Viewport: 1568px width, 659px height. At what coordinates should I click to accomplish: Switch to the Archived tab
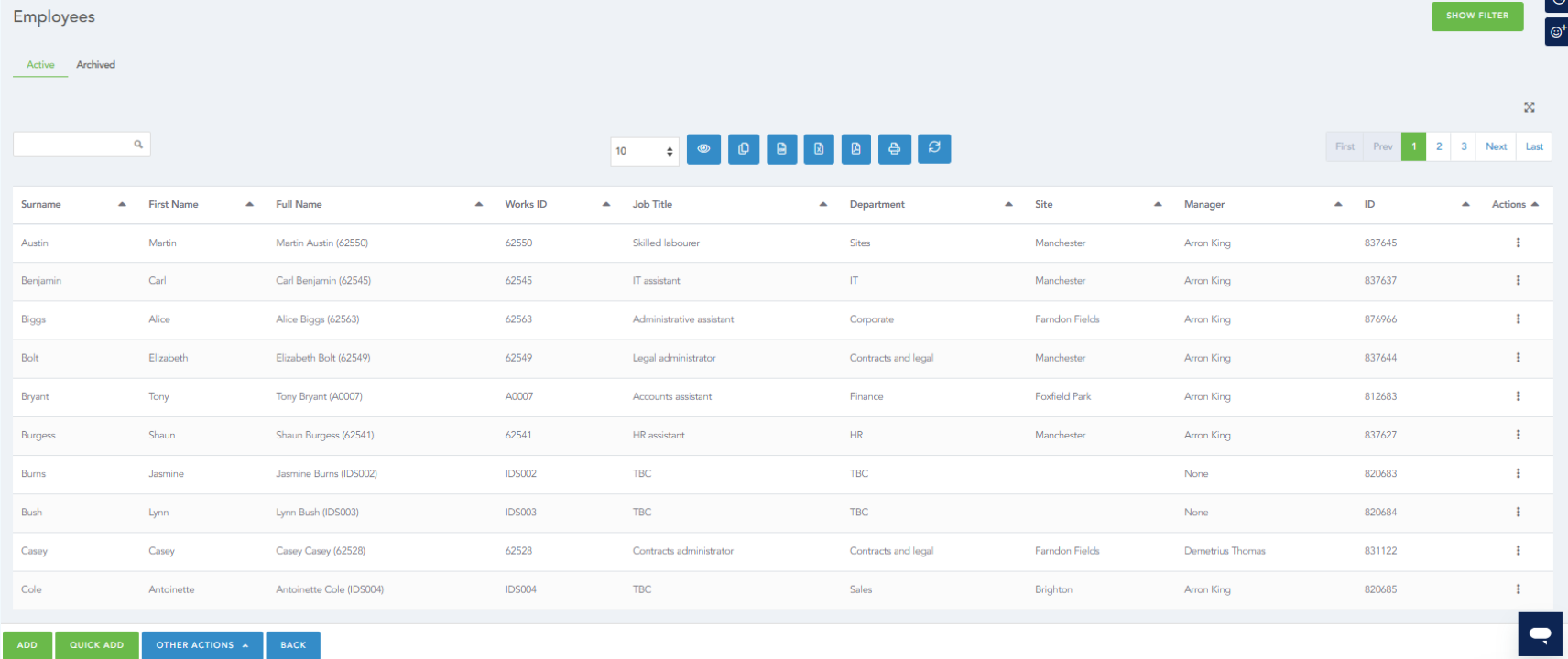coord(95,65)
